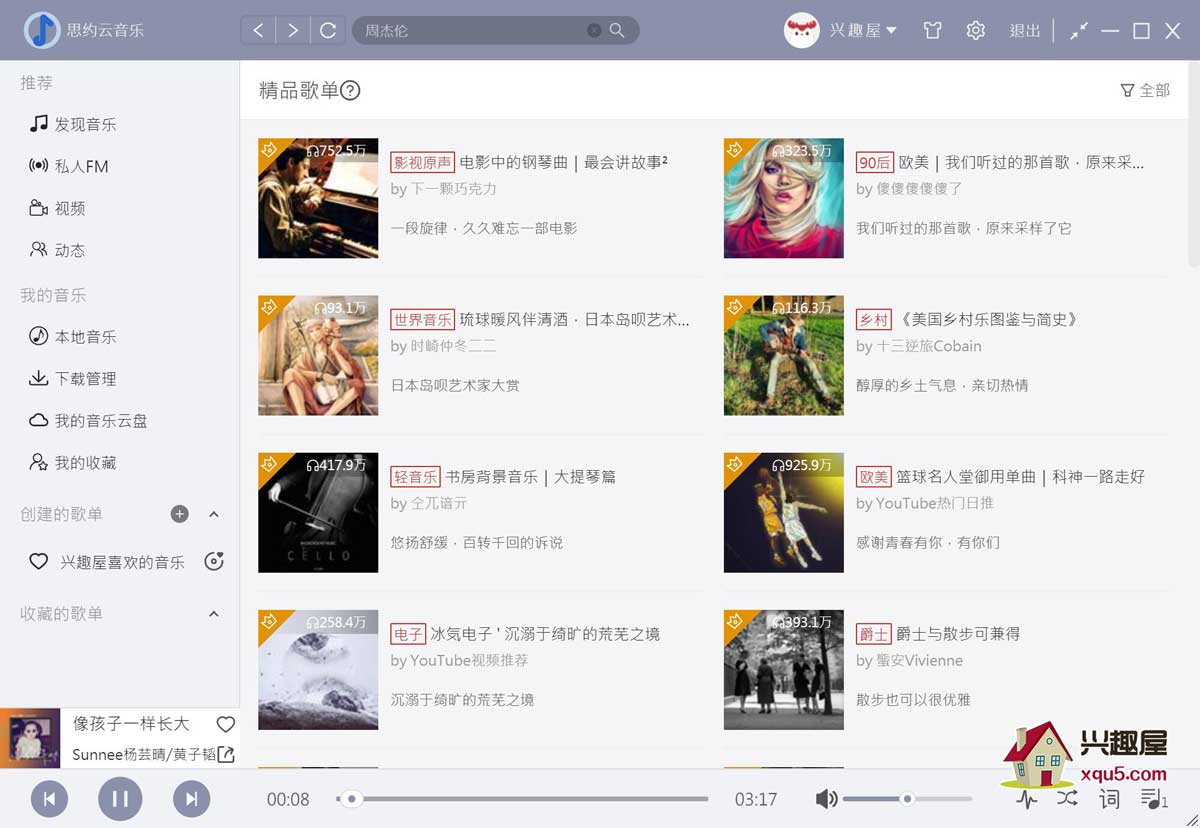
Task: Click the 乡村 tag
Action: (874, 319)
